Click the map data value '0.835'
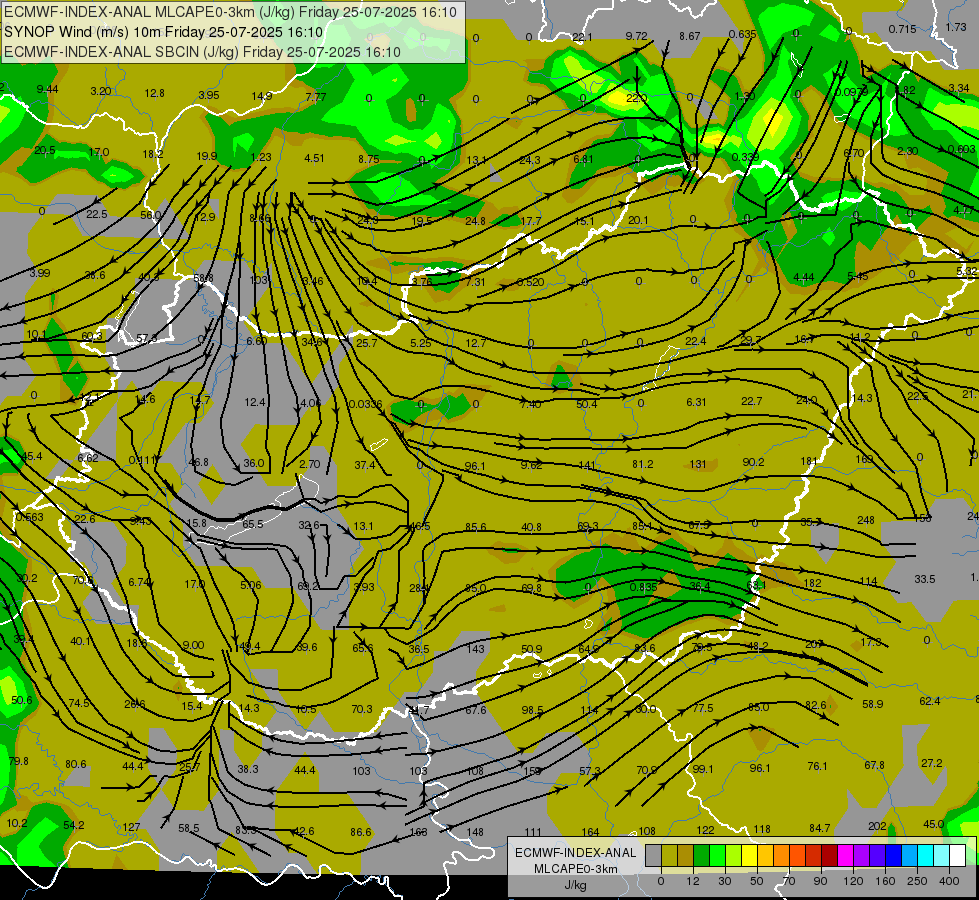 pos(643,587)
